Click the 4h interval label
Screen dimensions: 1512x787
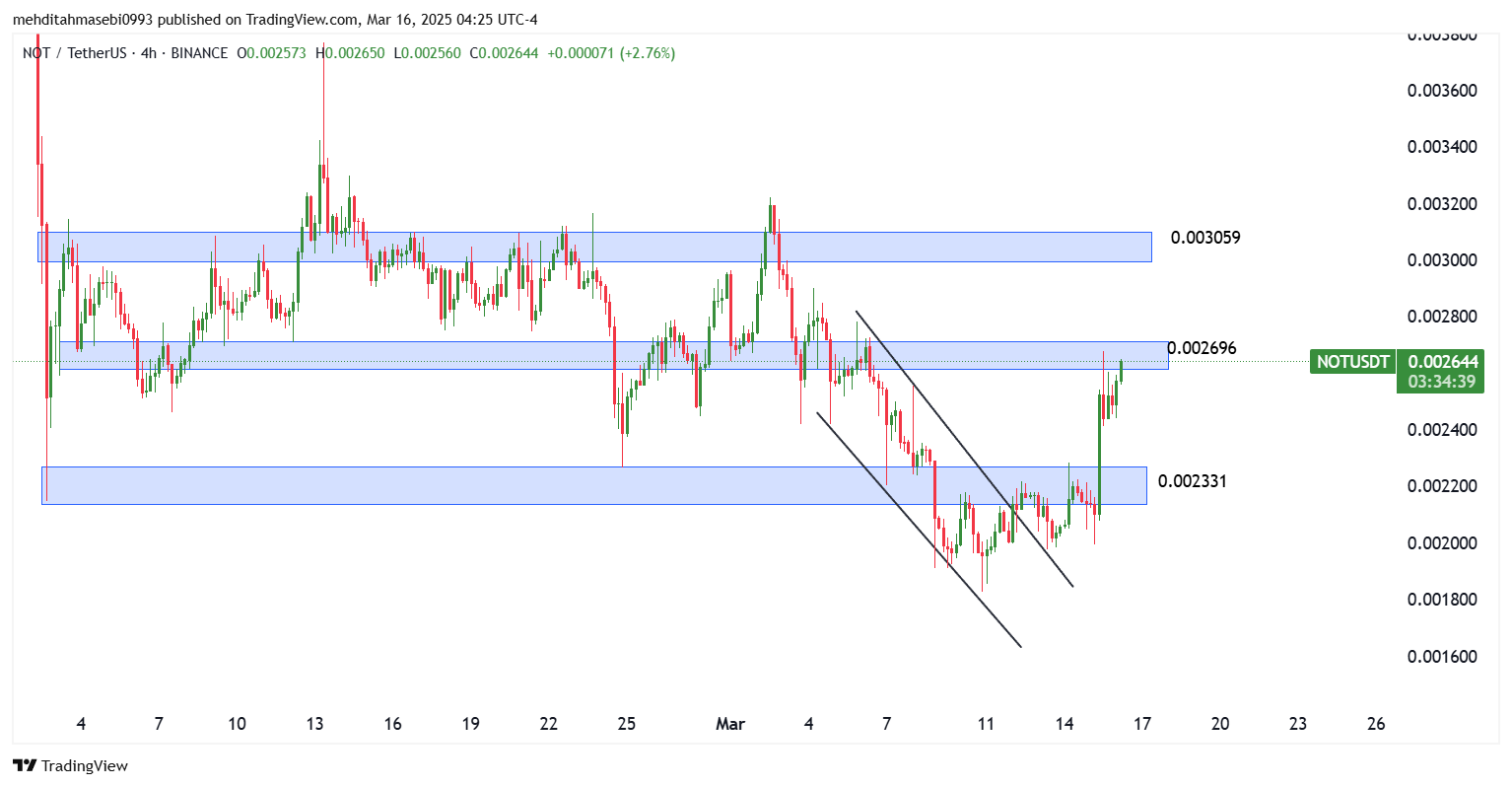click(x=149, y=53)
